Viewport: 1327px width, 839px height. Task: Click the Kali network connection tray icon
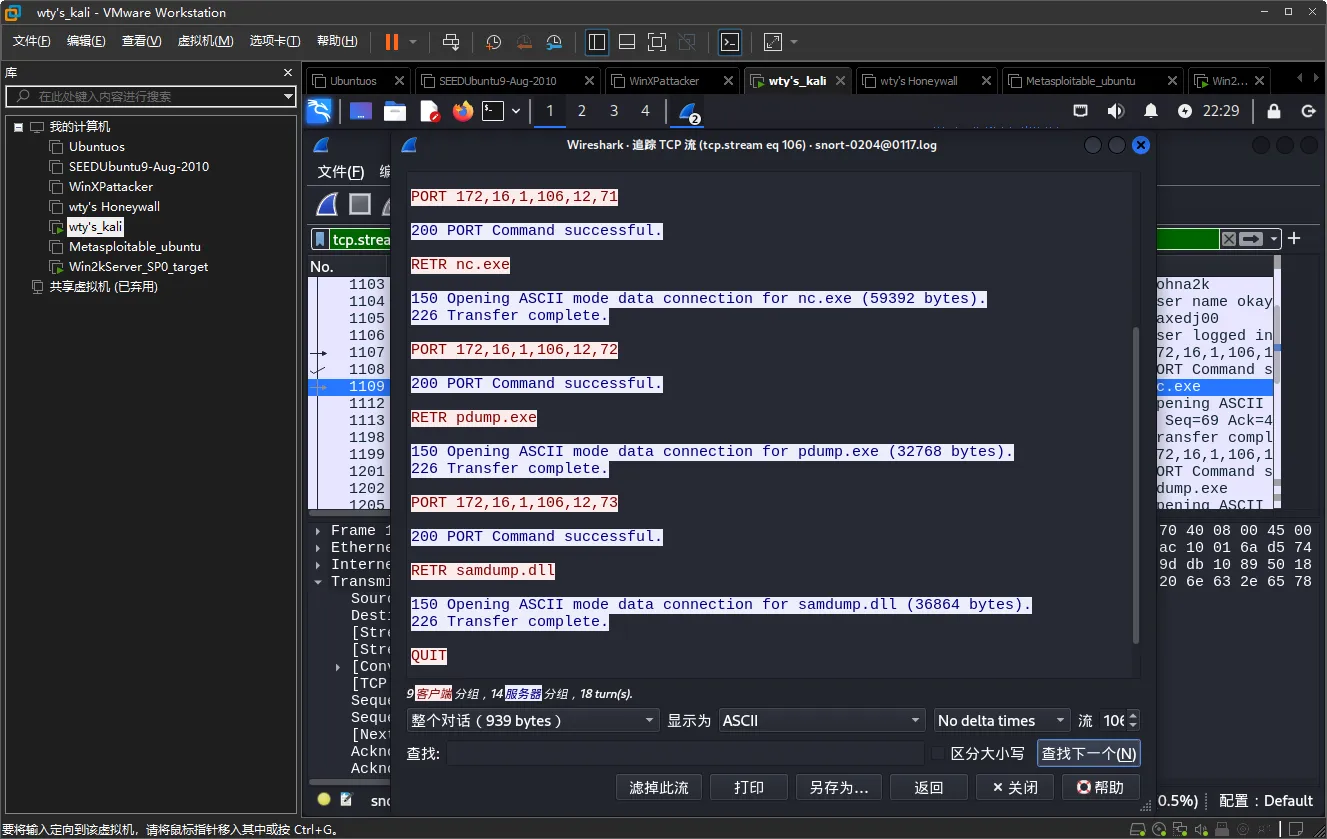1080,111
